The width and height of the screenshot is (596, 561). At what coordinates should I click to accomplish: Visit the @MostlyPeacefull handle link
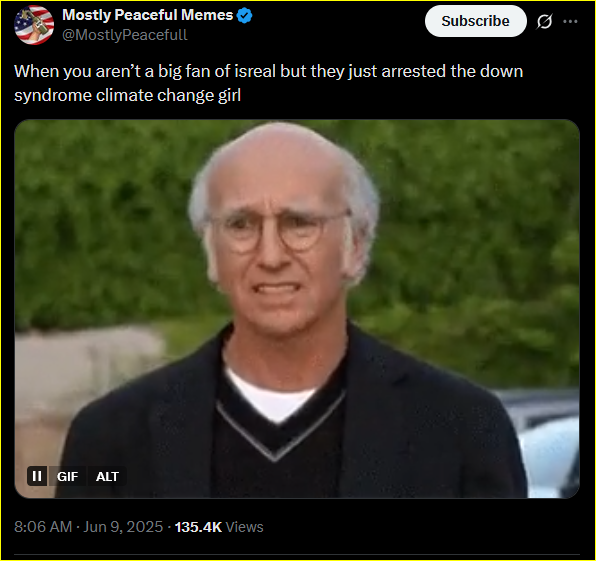coord(125,35)
